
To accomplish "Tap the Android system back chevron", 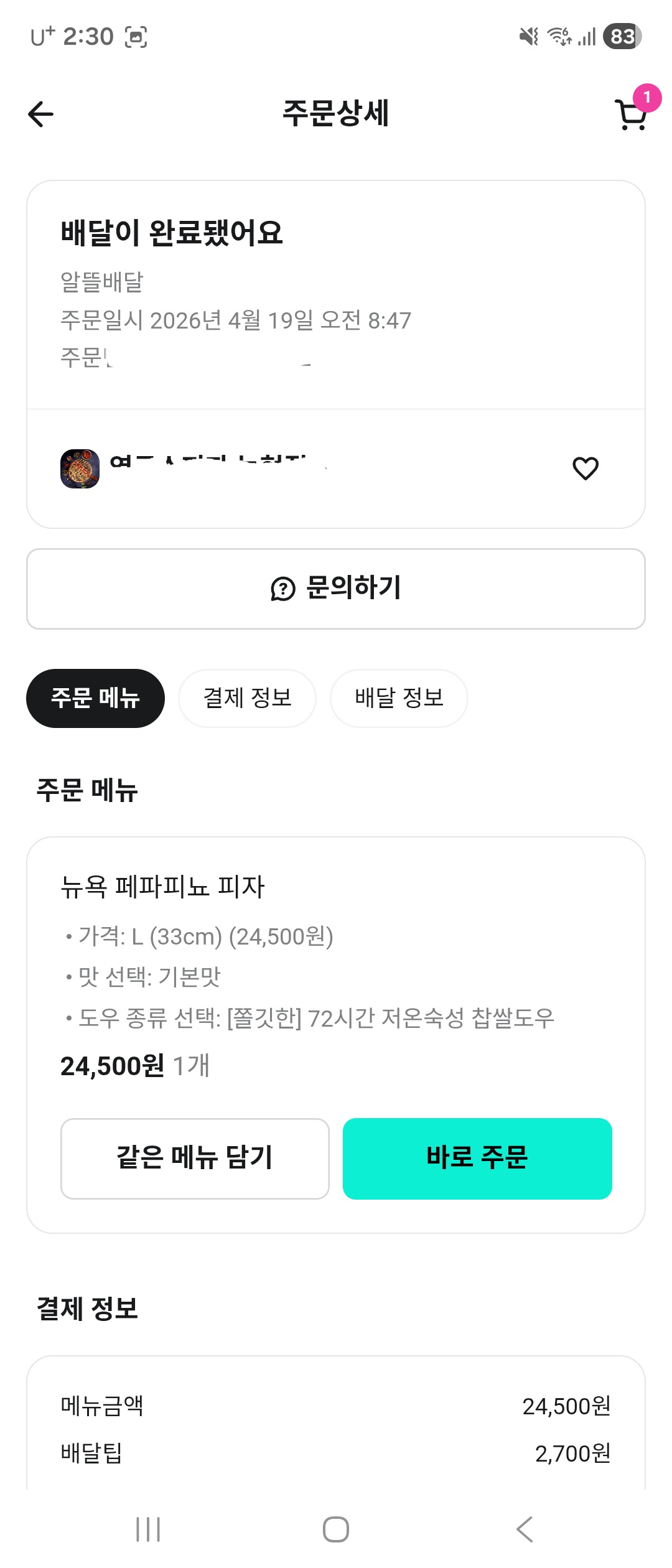I will point(525,1529).
